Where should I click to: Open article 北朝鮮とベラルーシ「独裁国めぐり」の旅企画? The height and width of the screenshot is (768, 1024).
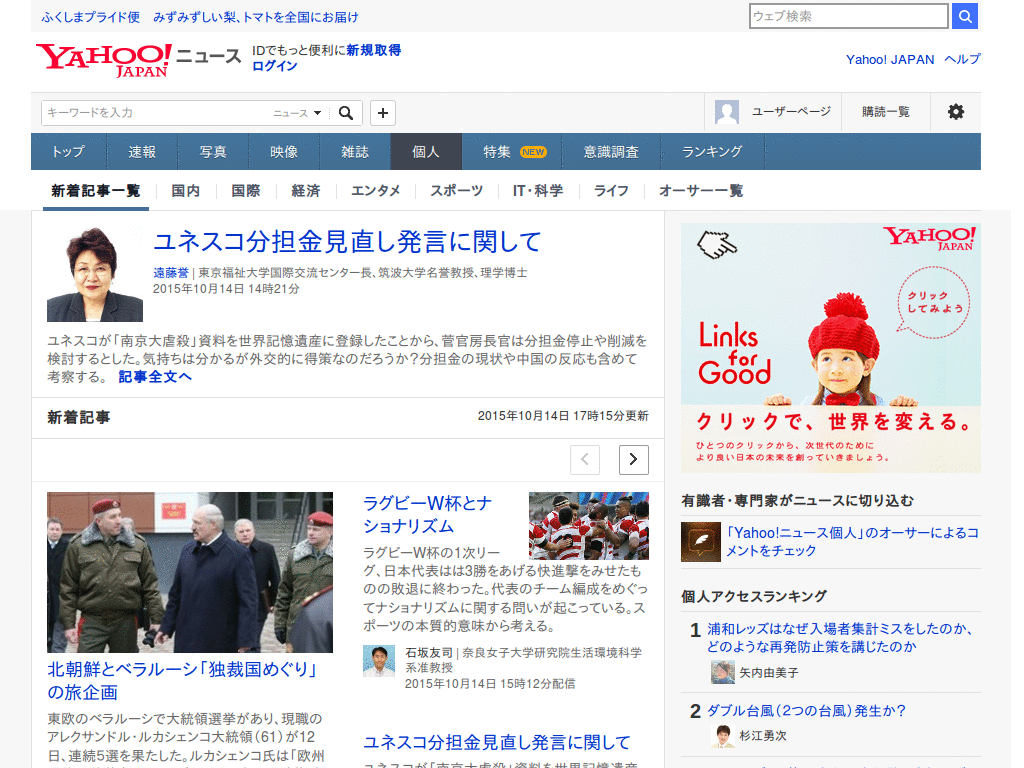click(x=182, y=680)
